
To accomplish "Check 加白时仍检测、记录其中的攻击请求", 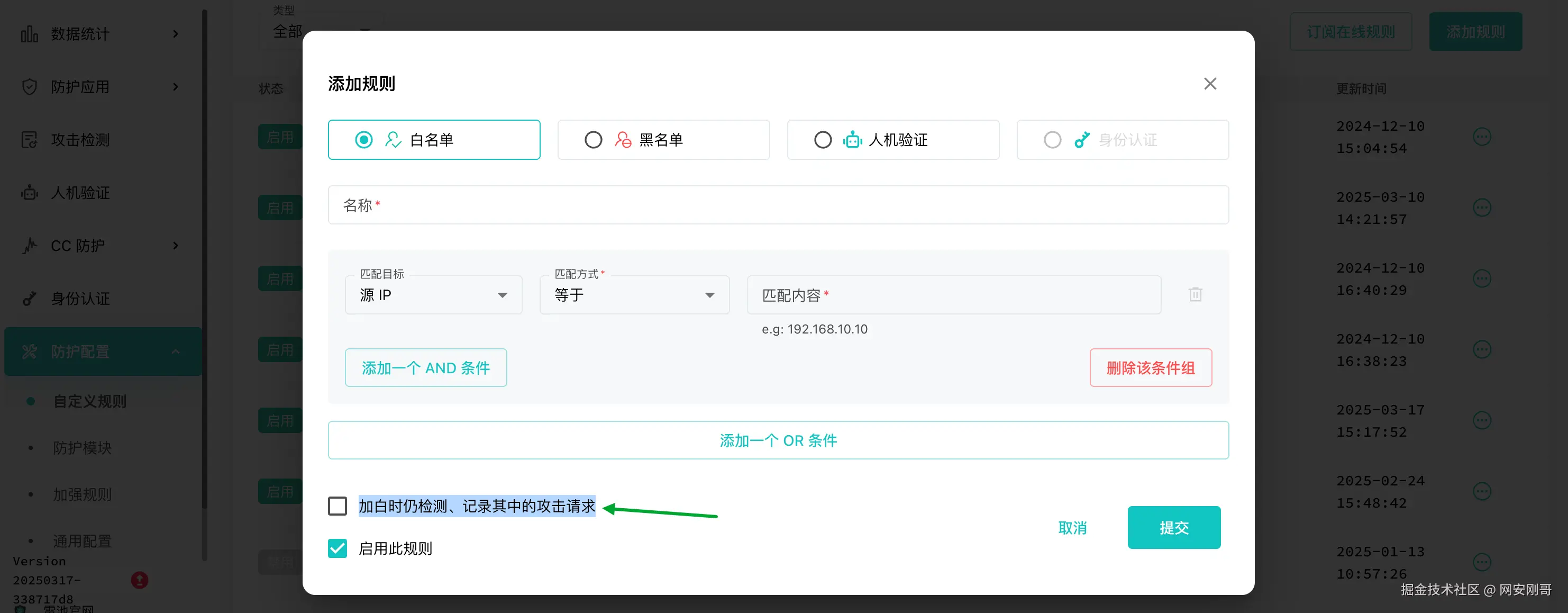I will tap(337, 507).
